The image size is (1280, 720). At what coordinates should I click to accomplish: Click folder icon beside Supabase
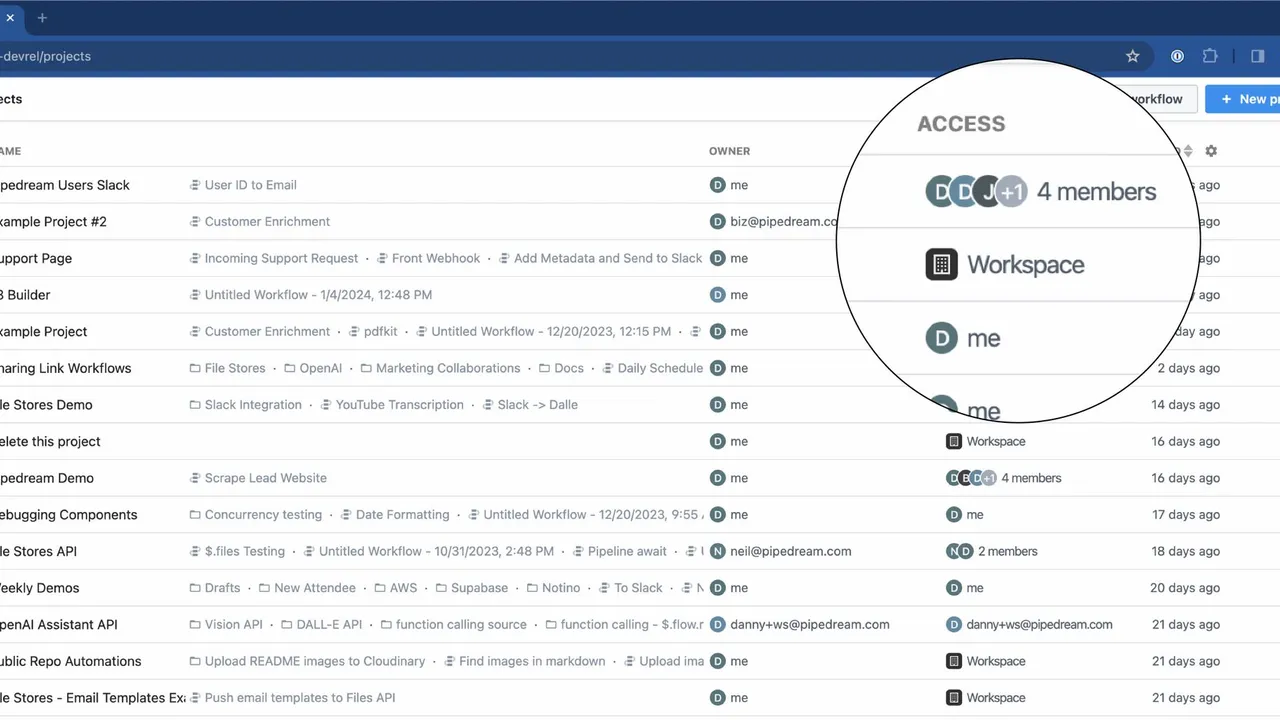(x=441, y=588)
